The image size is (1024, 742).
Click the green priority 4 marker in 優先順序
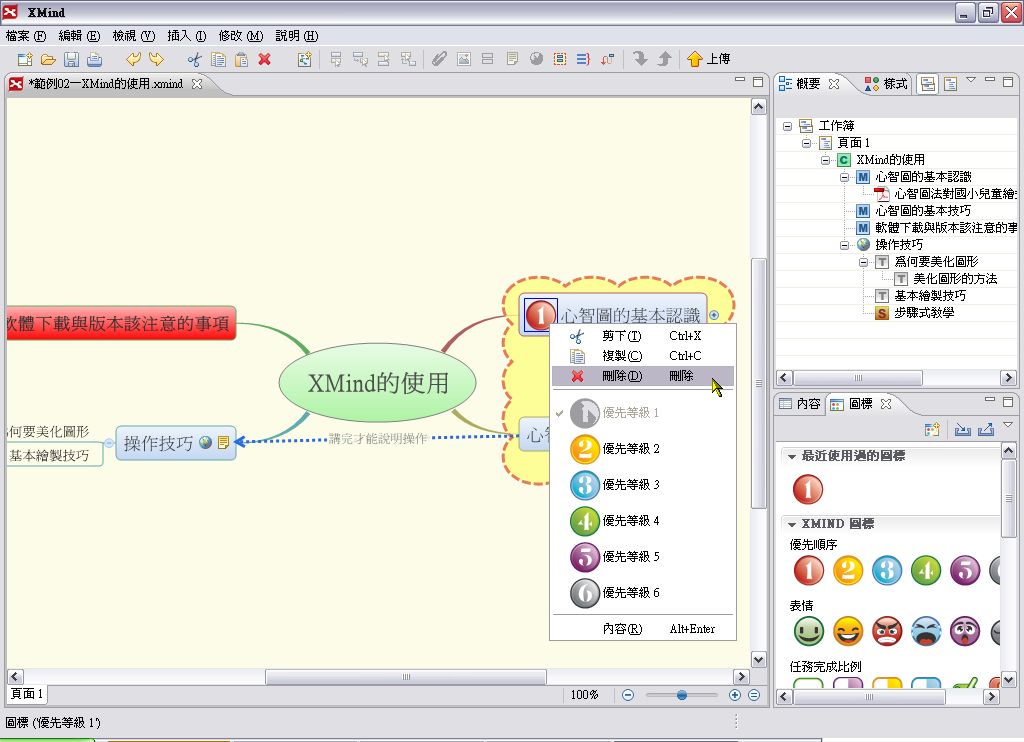pyautogui.click(x=925, y=570)
